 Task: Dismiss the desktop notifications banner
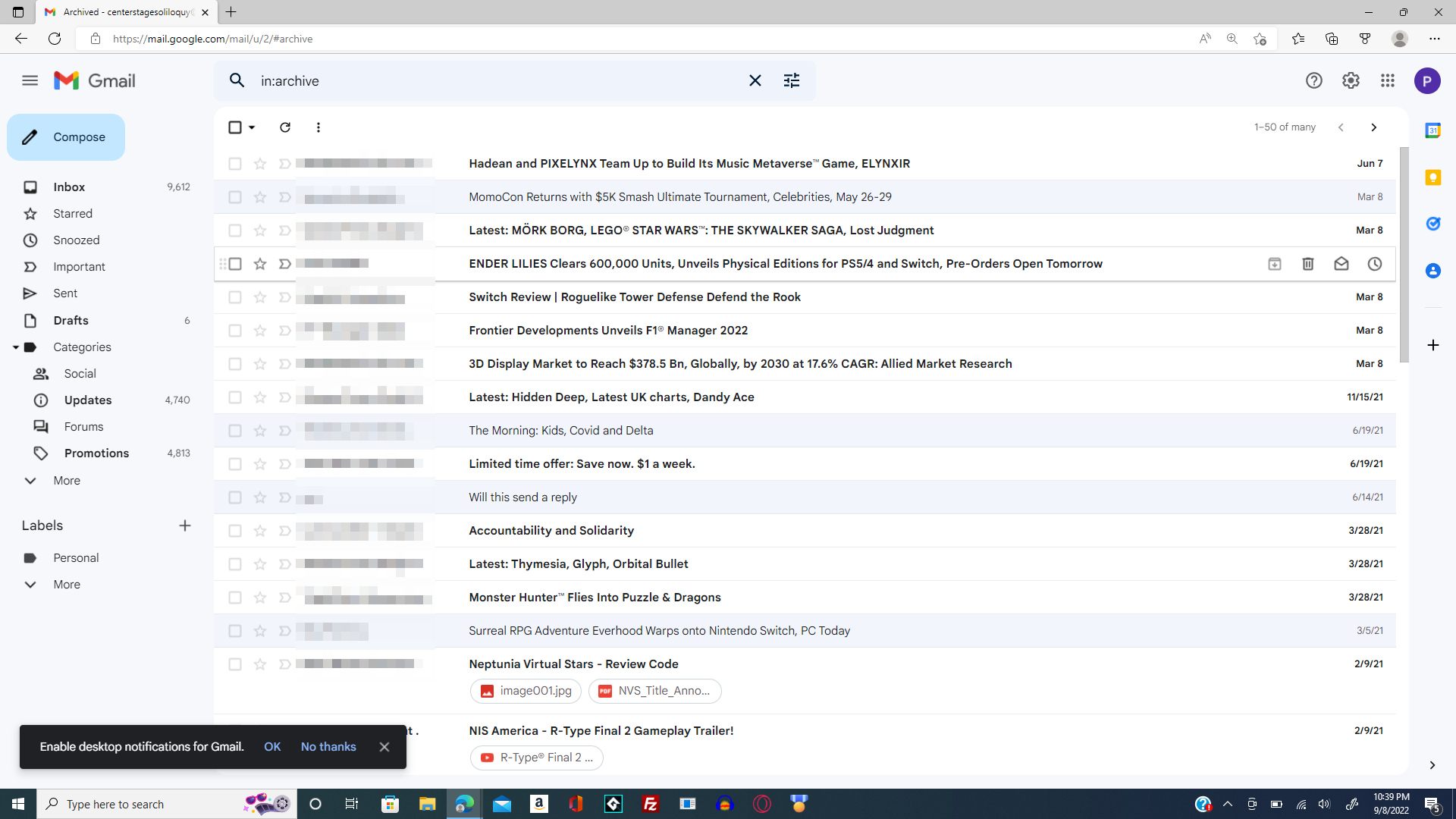(x=384, y=747)
